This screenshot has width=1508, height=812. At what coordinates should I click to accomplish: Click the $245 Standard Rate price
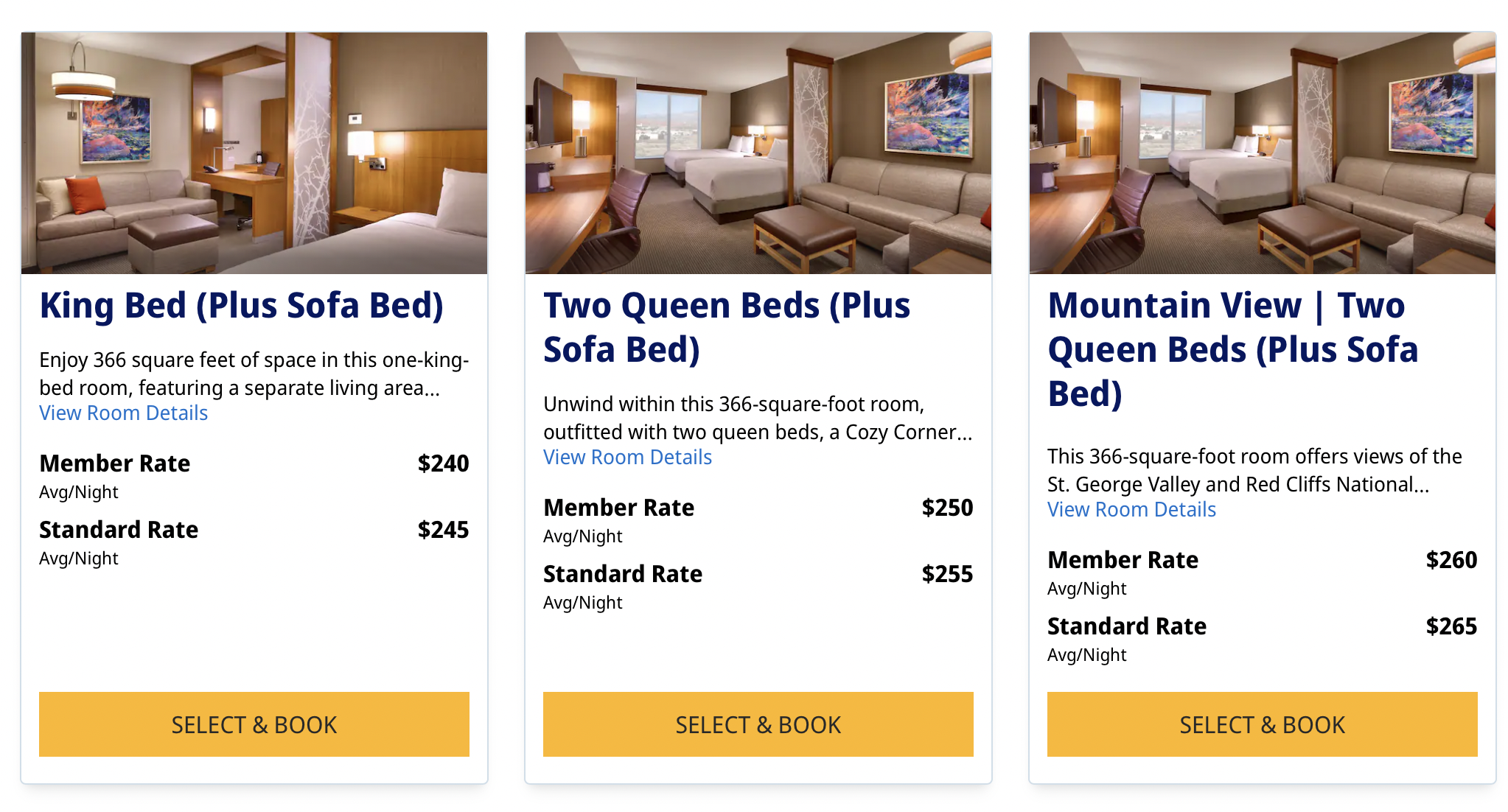pos(443,530)
